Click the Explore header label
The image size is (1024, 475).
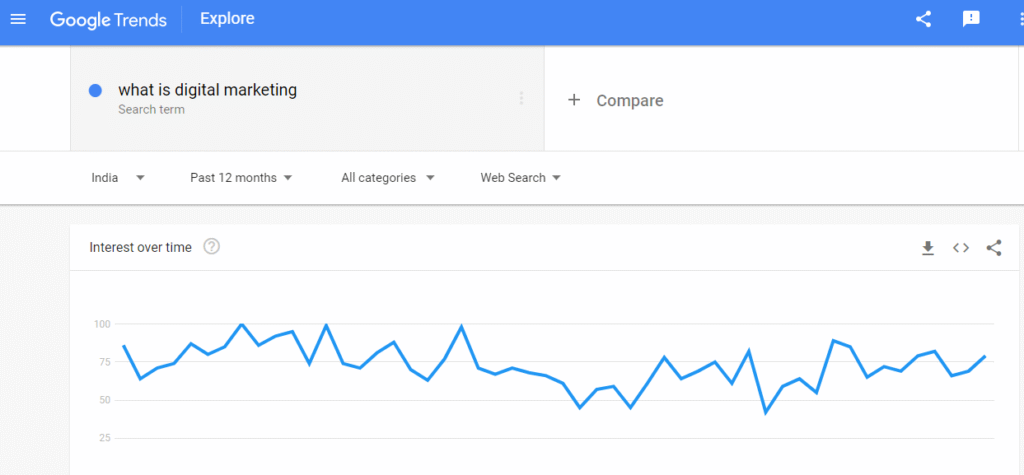pos(227,19)
